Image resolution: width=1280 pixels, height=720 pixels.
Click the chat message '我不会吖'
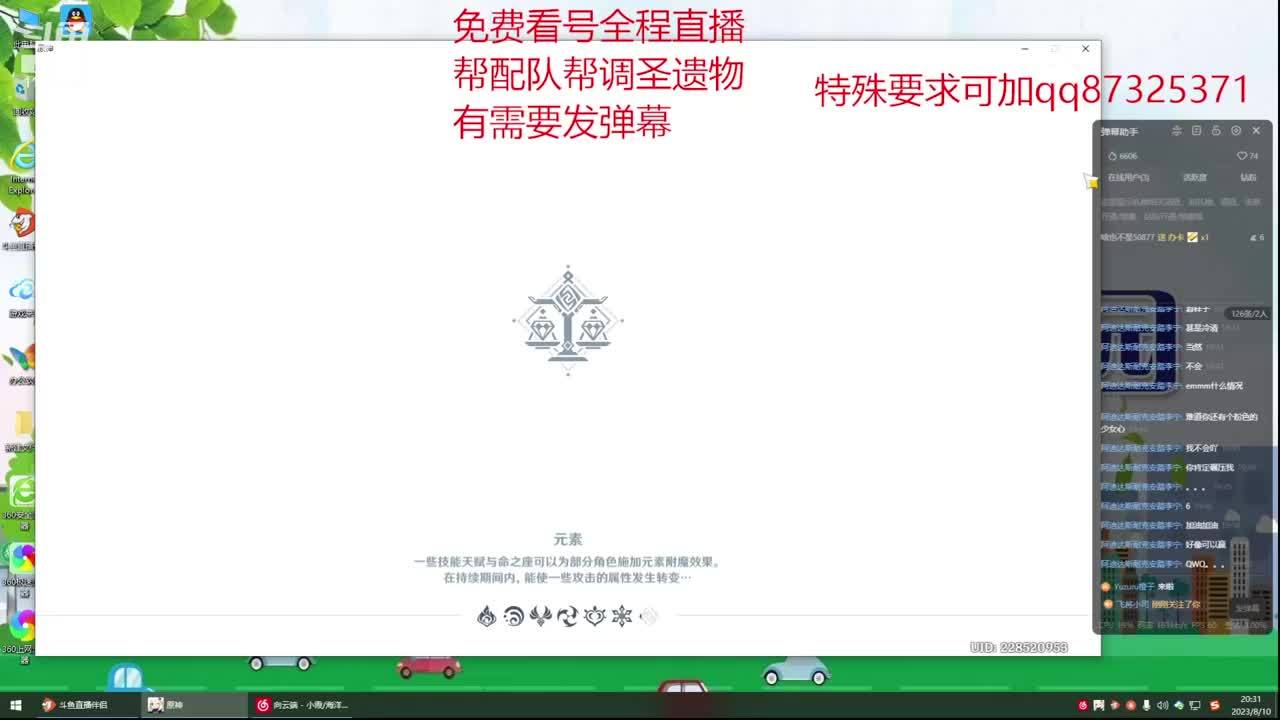pyautogui.click(x=1202, y=448)
